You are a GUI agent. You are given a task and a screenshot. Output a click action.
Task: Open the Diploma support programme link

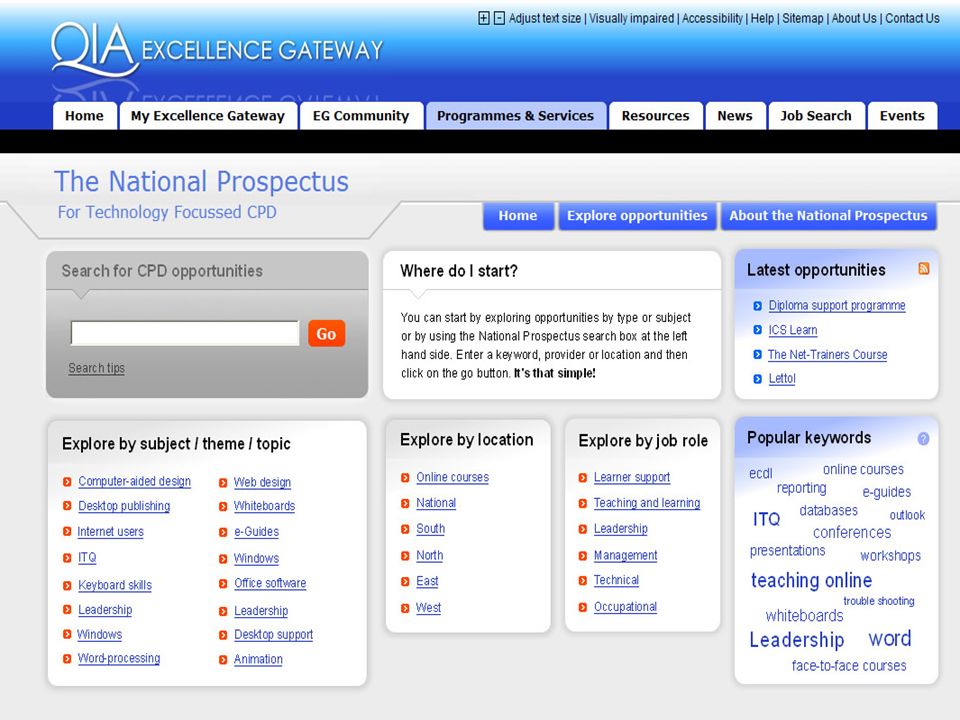point(837,306)
